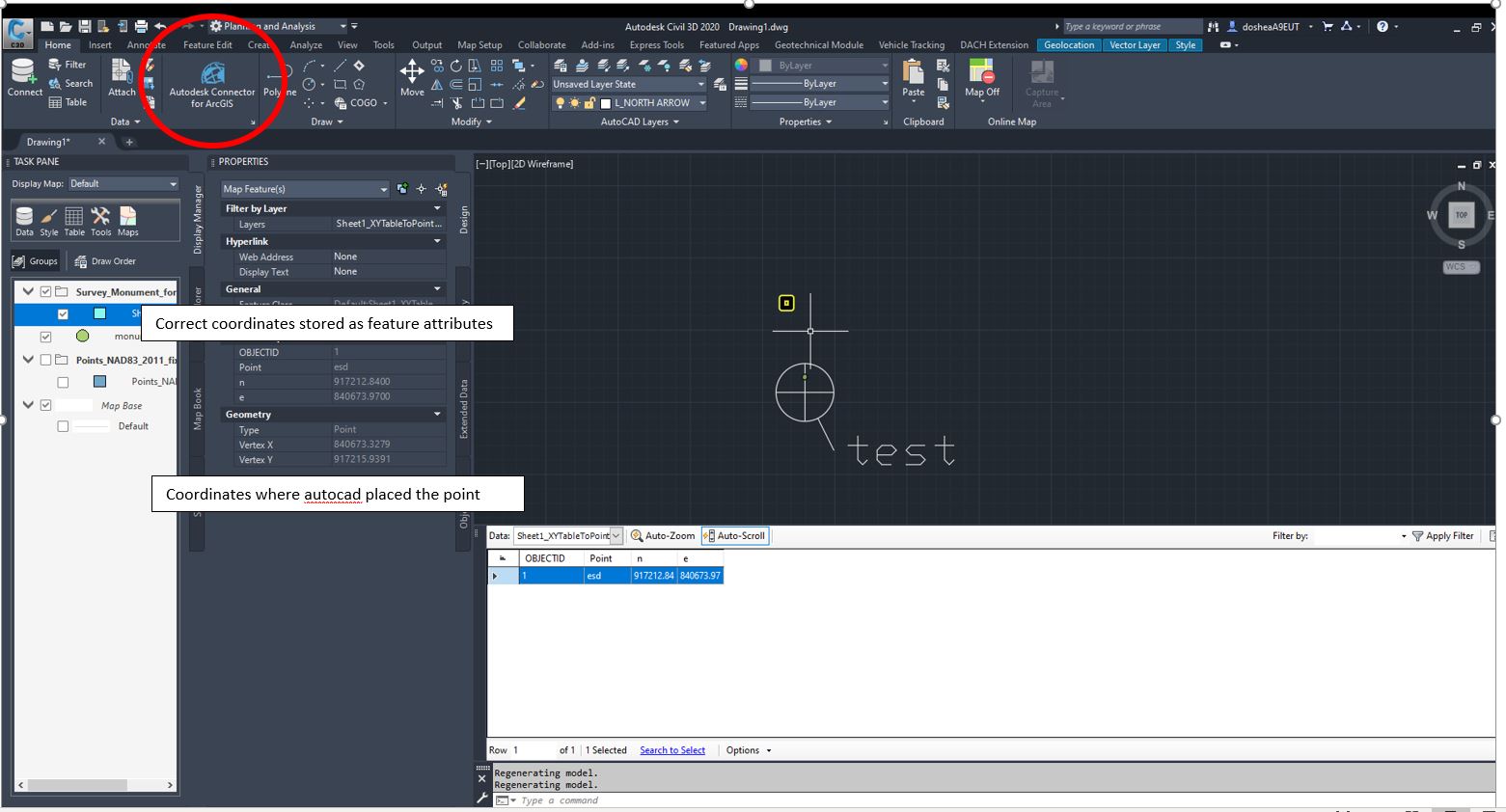Click the ByLayer object color swatch
The image size is (1506, 812).
(x=765, y=66)
